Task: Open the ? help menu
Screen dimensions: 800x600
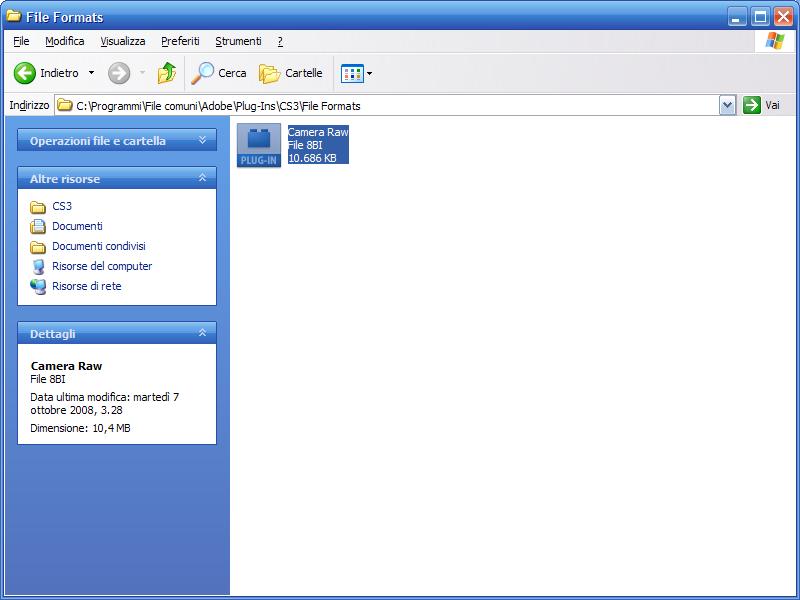Action: 280,41
